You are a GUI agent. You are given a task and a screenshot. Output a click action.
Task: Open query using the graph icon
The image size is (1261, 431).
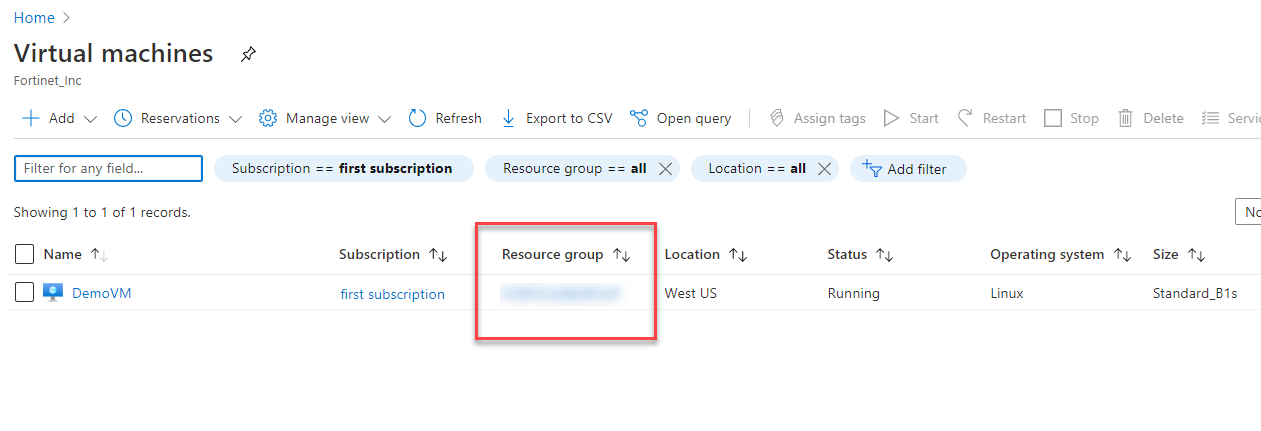pyautogui.click(x=639, y=118)
